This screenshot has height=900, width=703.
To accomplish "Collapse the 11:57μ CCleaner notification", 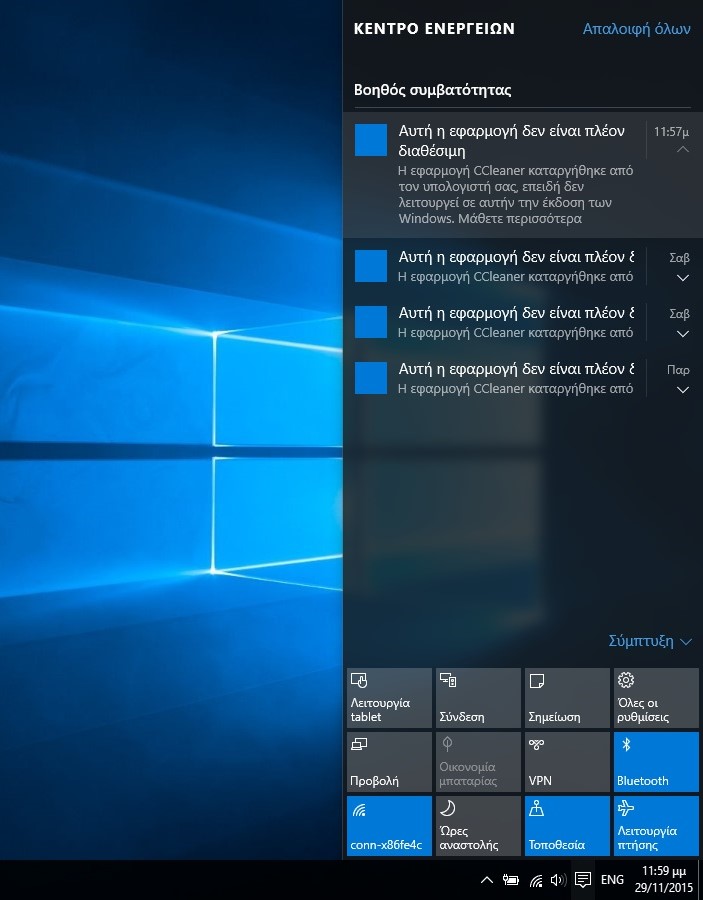I will [682, 149].
